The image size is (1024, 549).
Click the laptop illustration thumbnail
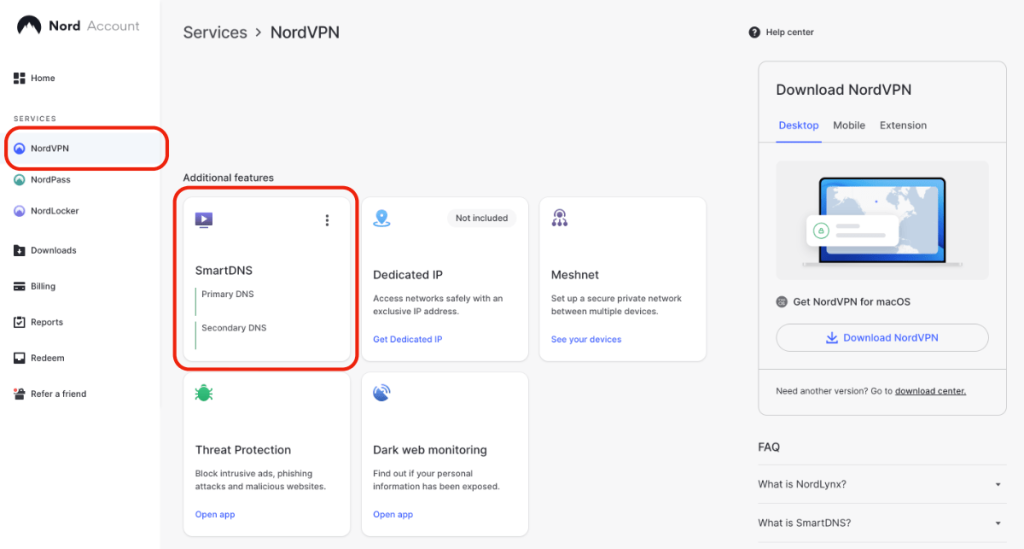[882, 220]
